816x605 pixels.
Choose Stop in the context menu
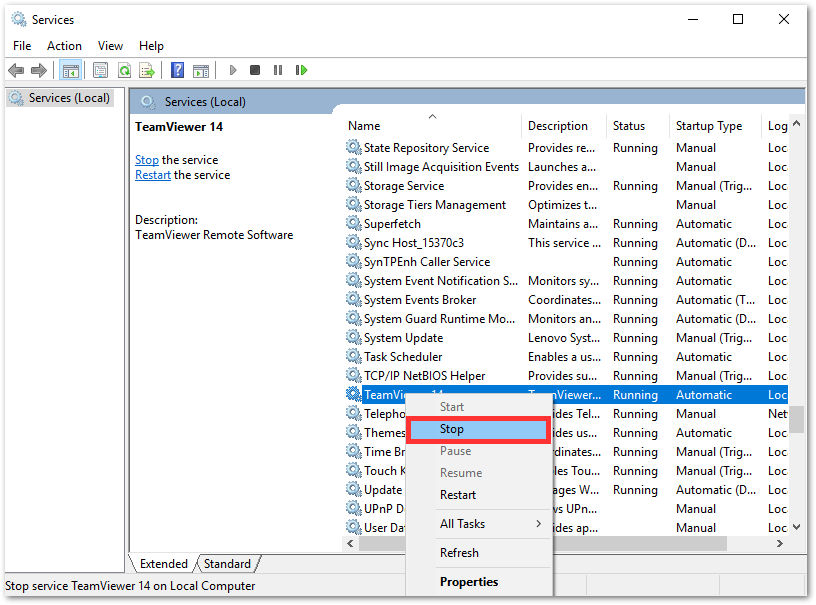tap(478, 429)
